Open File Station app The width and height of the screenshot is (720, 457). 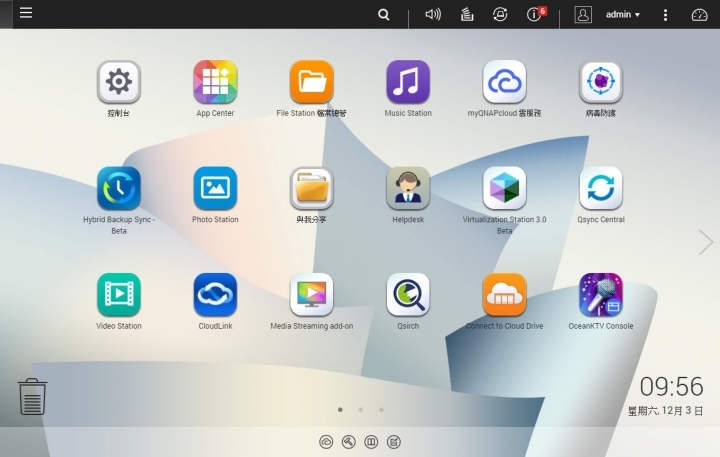click(x=311, y=82)
